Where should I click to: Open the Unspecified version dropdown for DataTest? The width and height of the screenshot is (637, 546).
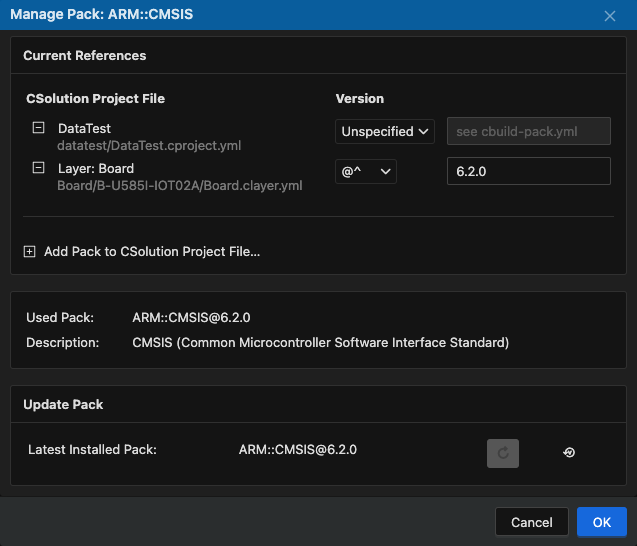pos(385,131)
